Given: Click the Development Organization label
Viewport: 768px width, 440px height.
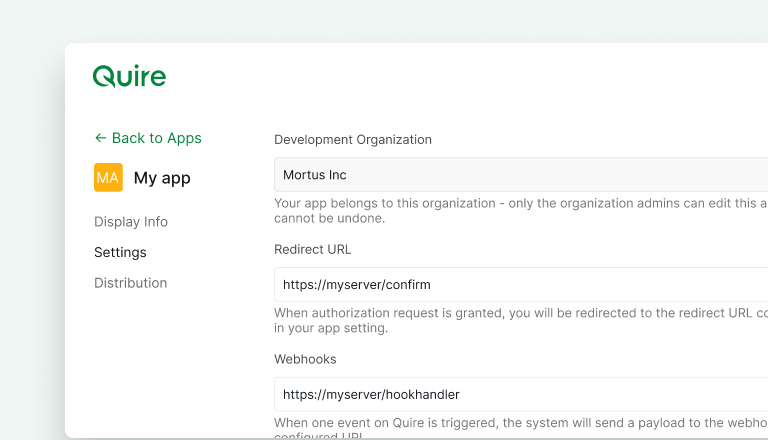Looking at the screenshot, I should 353,140.
